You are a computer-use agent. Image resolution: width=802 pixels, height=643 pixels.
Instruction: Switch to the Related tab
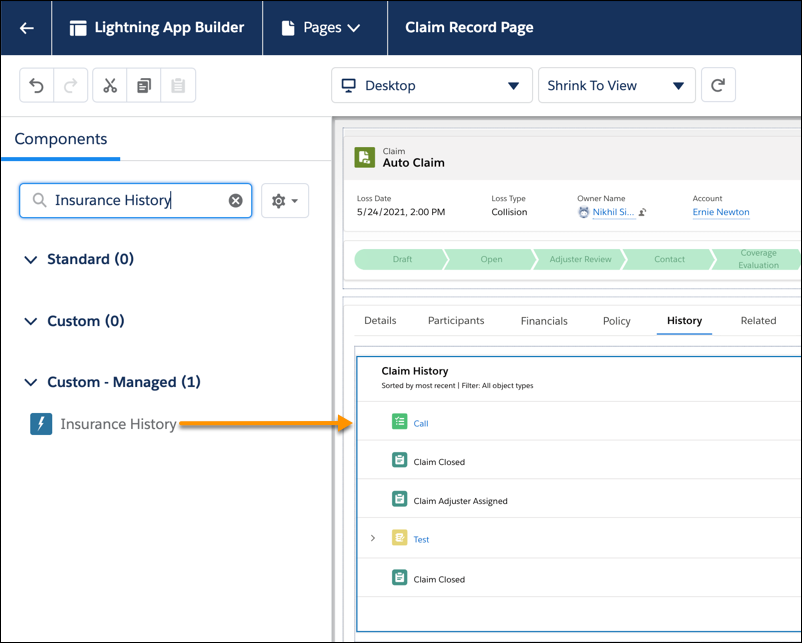758,321
